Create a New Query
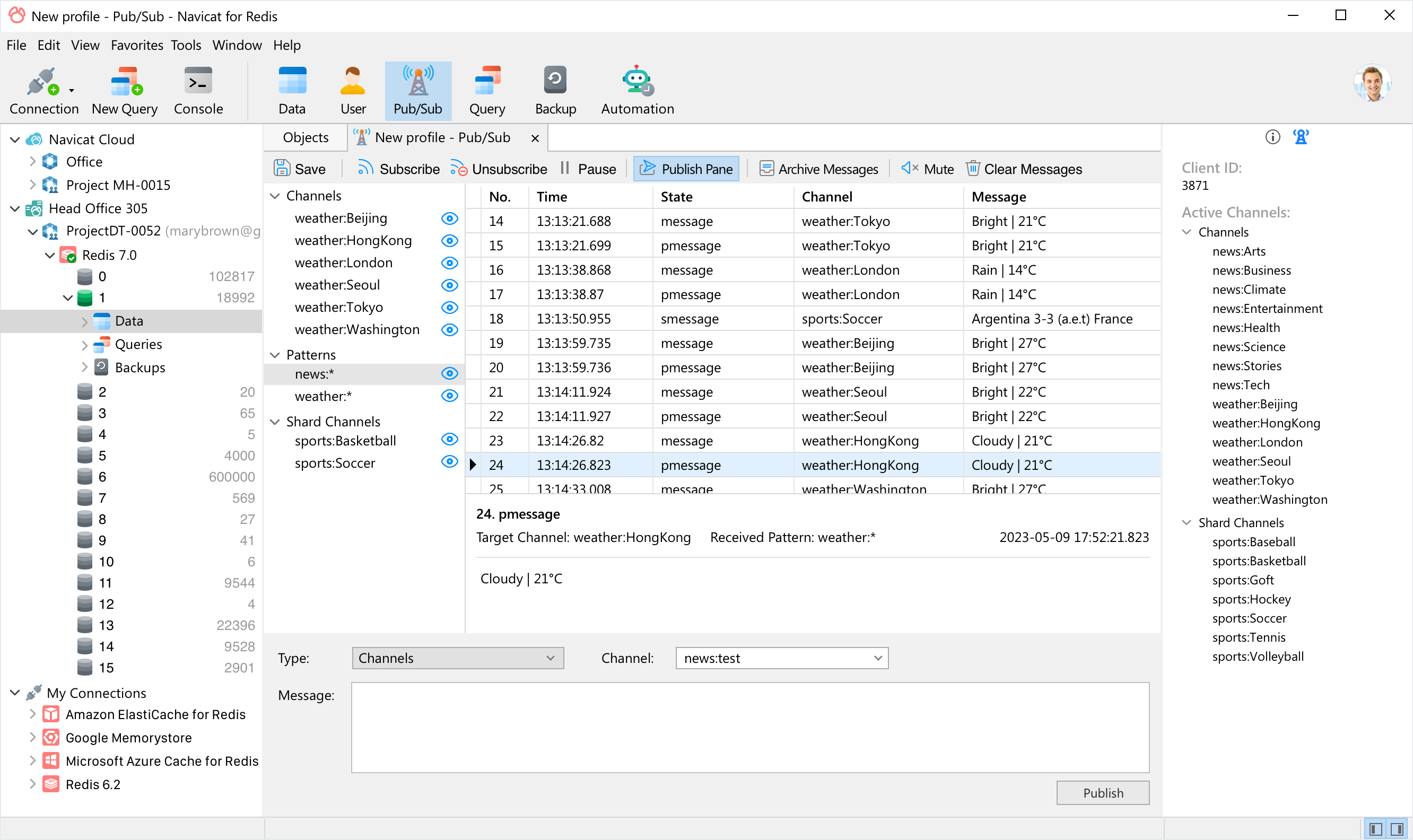The image size is (1413, 840). tap(125, 91)
